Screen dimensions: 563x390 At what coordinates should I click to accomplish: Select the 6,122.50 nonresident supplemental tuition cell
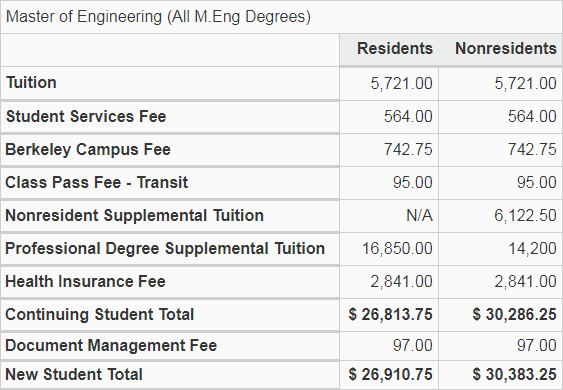[525, 216]
